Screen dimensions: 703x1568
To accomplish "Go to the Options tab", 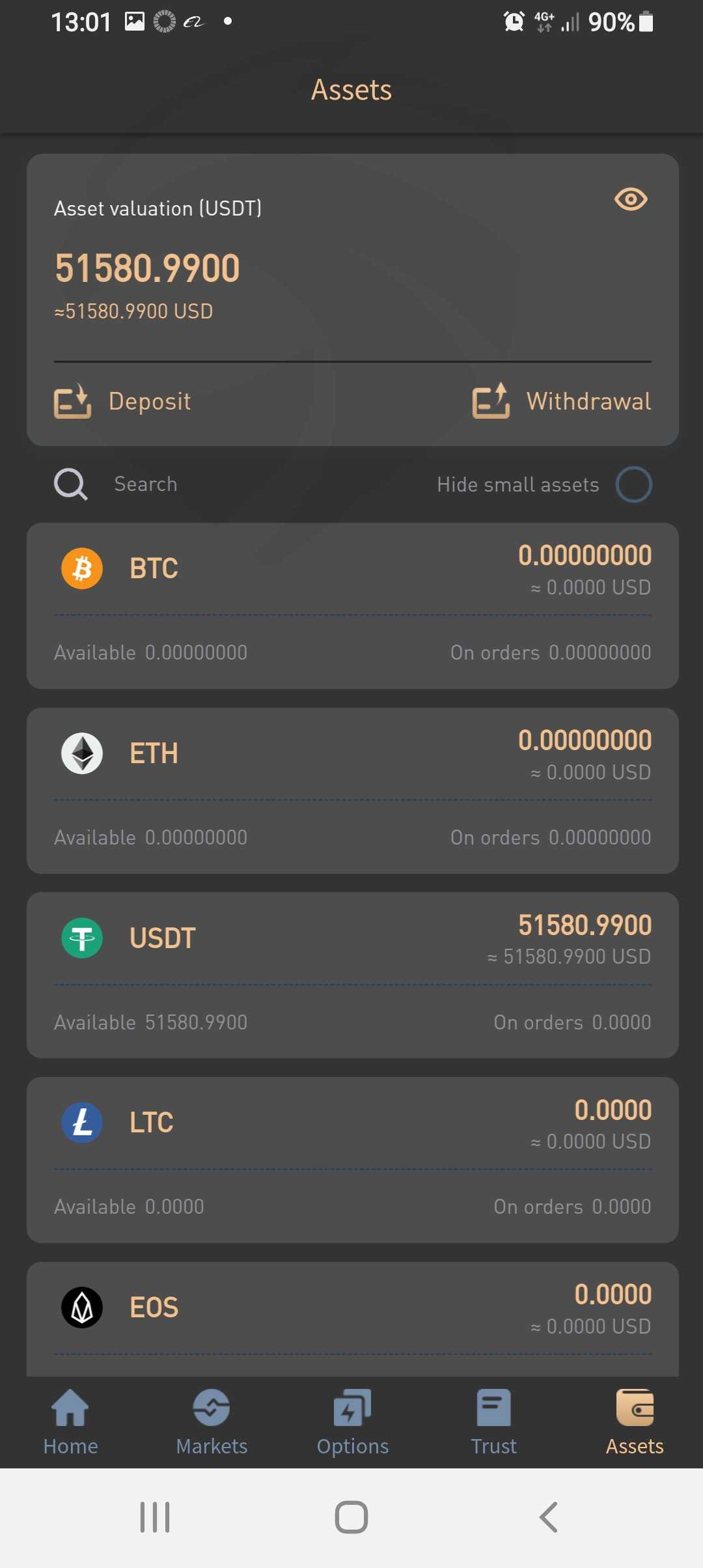I will 352,1422.
